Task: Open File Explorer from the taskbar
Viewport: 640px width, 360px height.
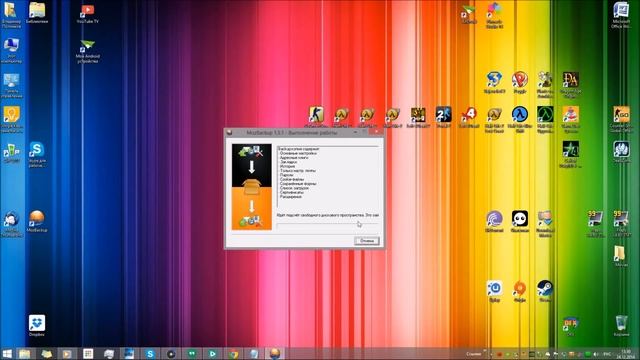Action: point(24,353)
